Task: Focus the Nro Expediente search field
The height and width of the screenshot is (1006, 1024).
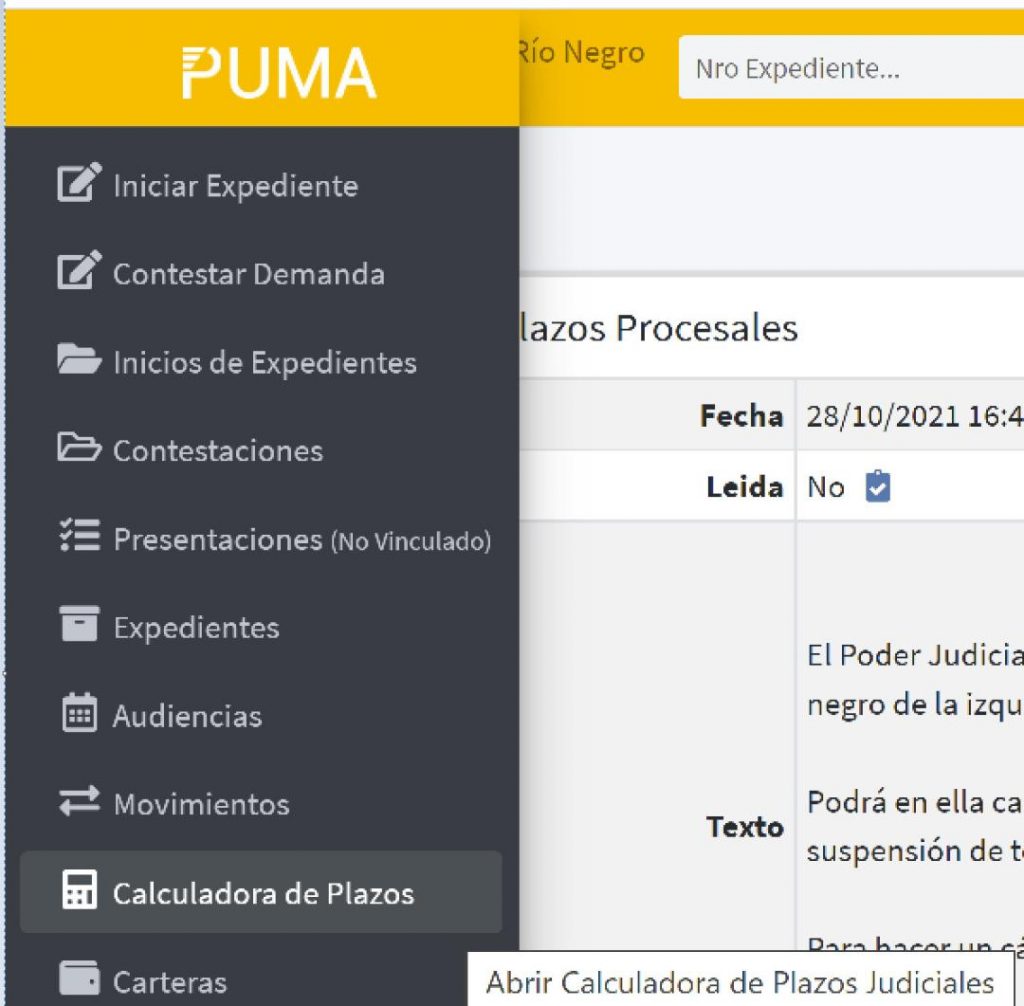Action: pyautogui.click(x=852, y=68)
